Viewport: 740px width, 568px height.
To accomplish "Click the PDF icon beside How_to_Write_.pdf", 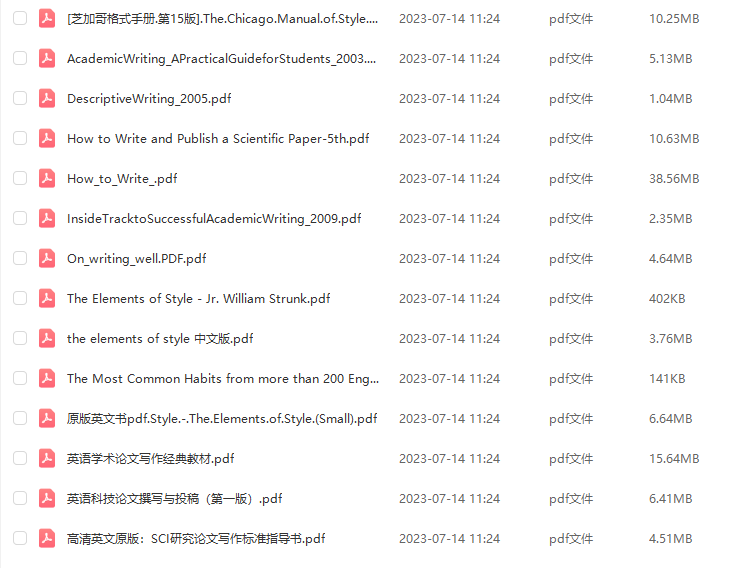I will (x=47, y=178).
